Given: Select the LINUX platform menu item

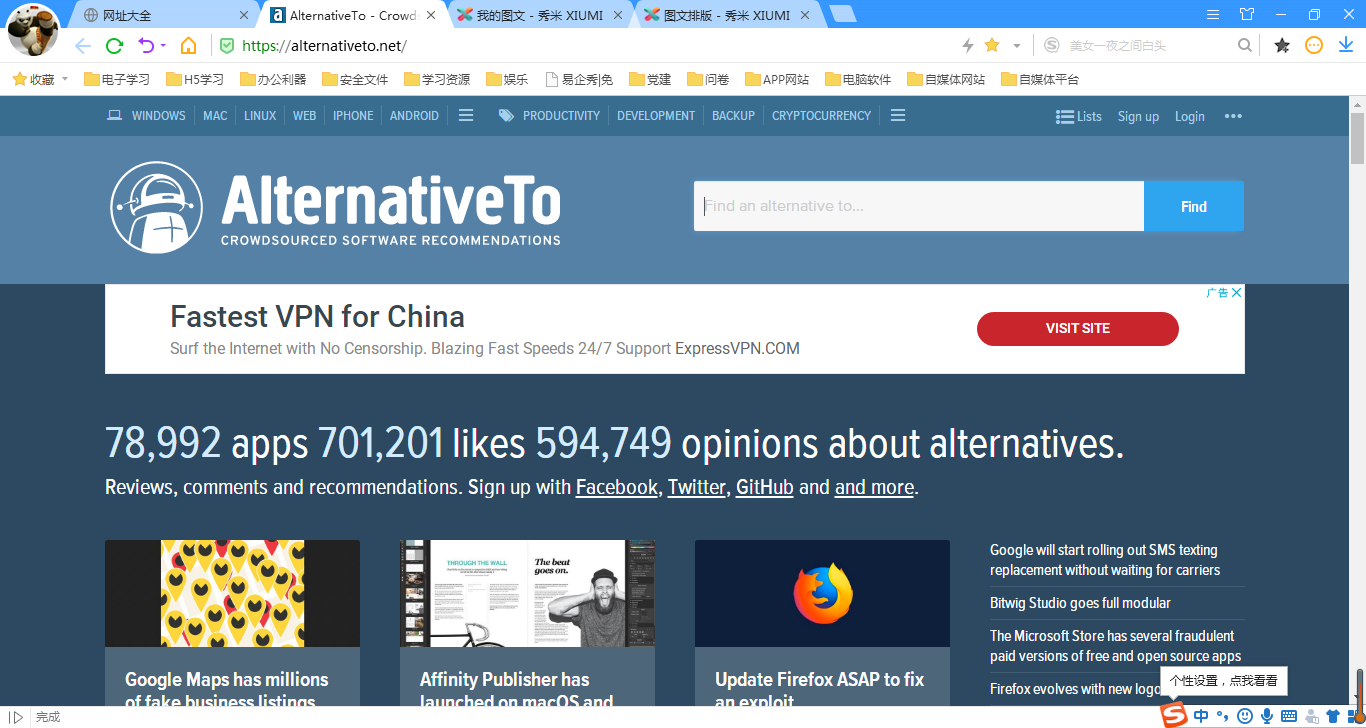Looking at the screenshot, I should pos(260,116).
